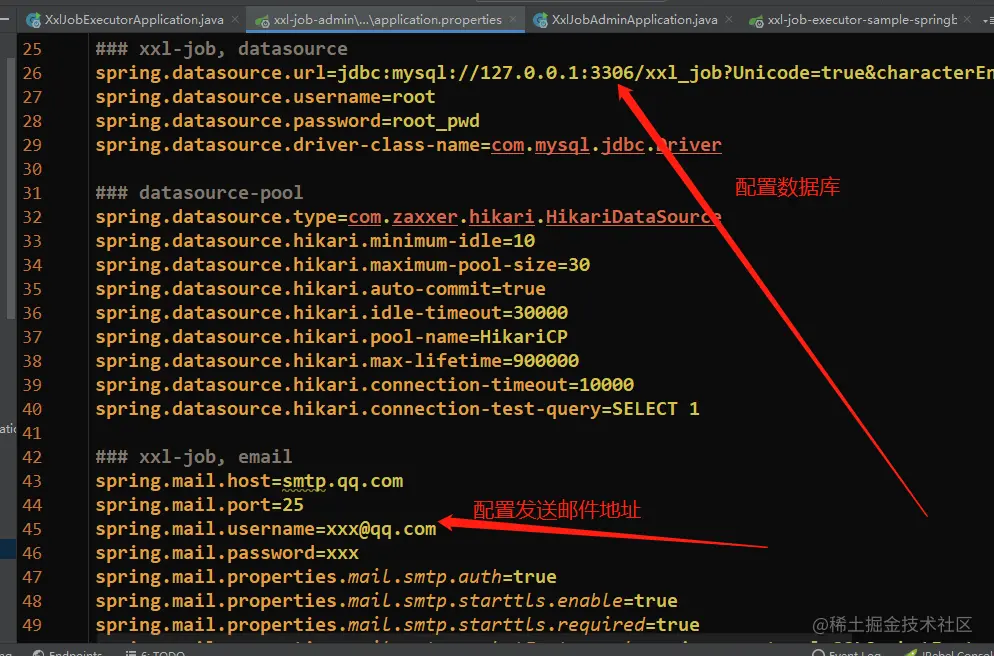
Task: Click the hikari.pool-name=HikariCP line
Action: (x=332, y=337)
